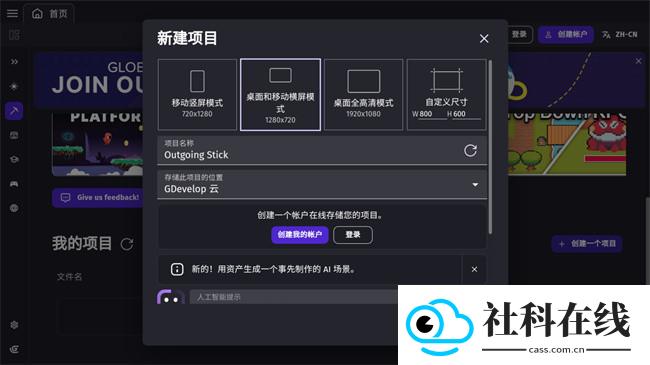Close the JOIN OUR banner

coord(638,61)
